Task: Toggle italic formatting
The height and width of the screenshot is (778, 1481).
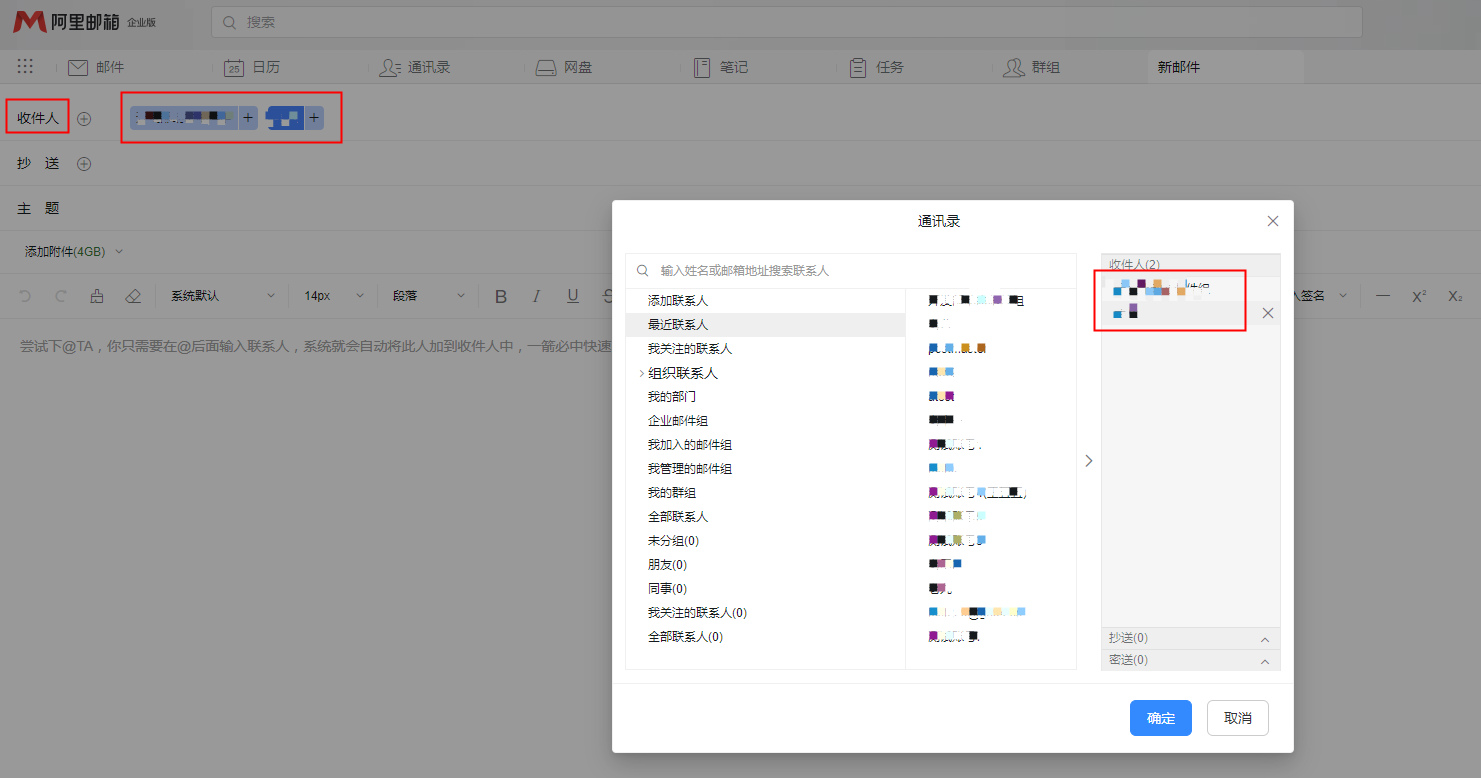Action: click(x=536, y=296)
